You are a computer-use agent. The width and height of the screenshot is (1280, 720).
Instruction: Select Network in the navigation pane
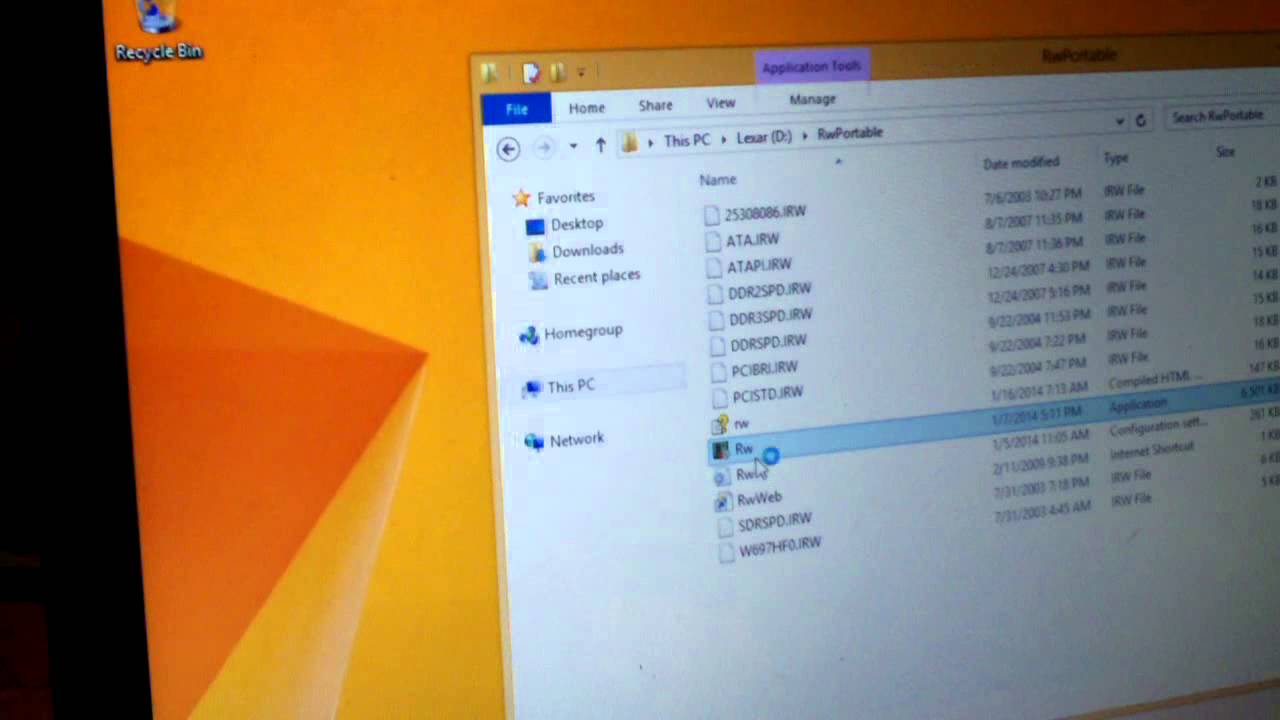click(x=577, y=439)
